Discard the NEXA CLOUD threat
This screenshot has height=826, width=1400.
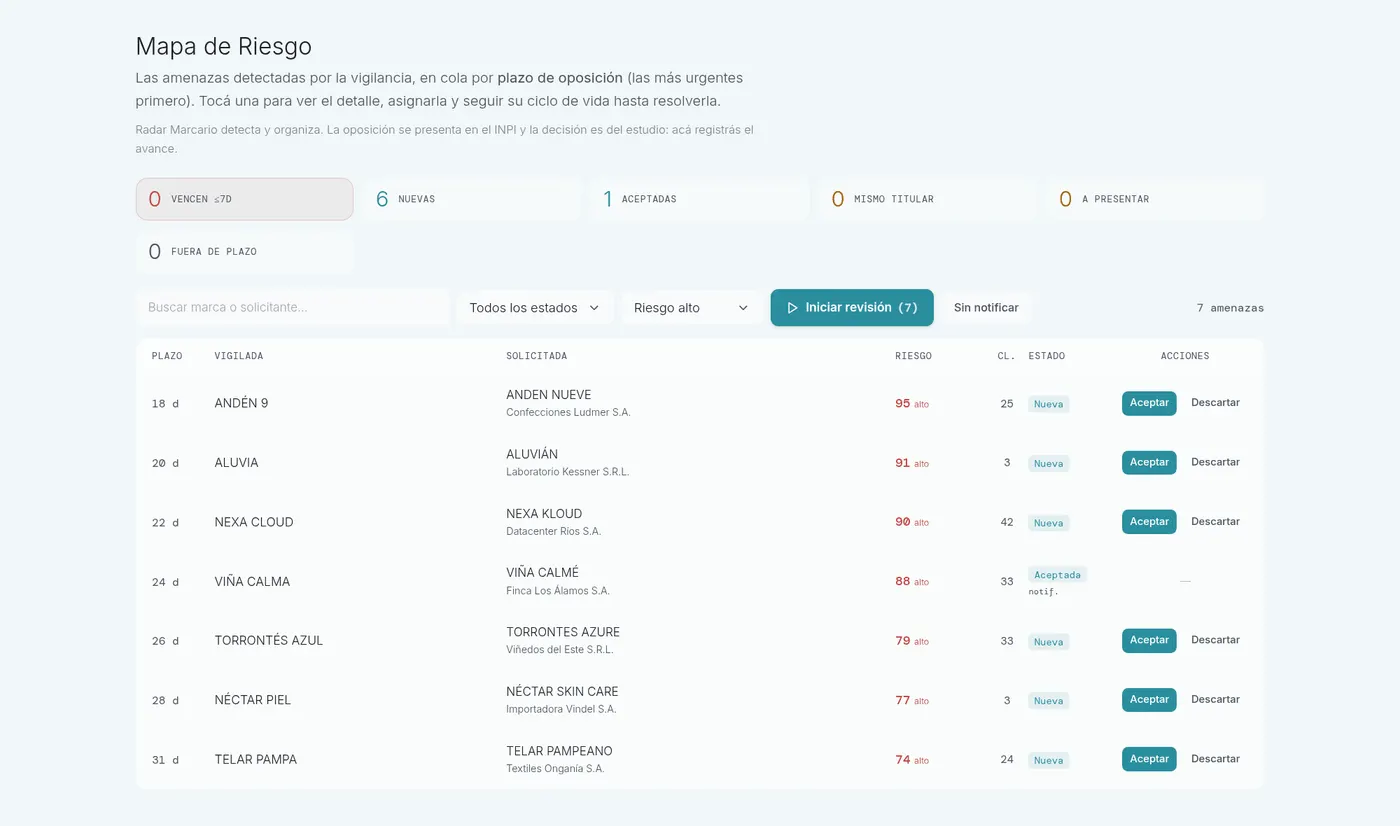tap(1215, 522)
